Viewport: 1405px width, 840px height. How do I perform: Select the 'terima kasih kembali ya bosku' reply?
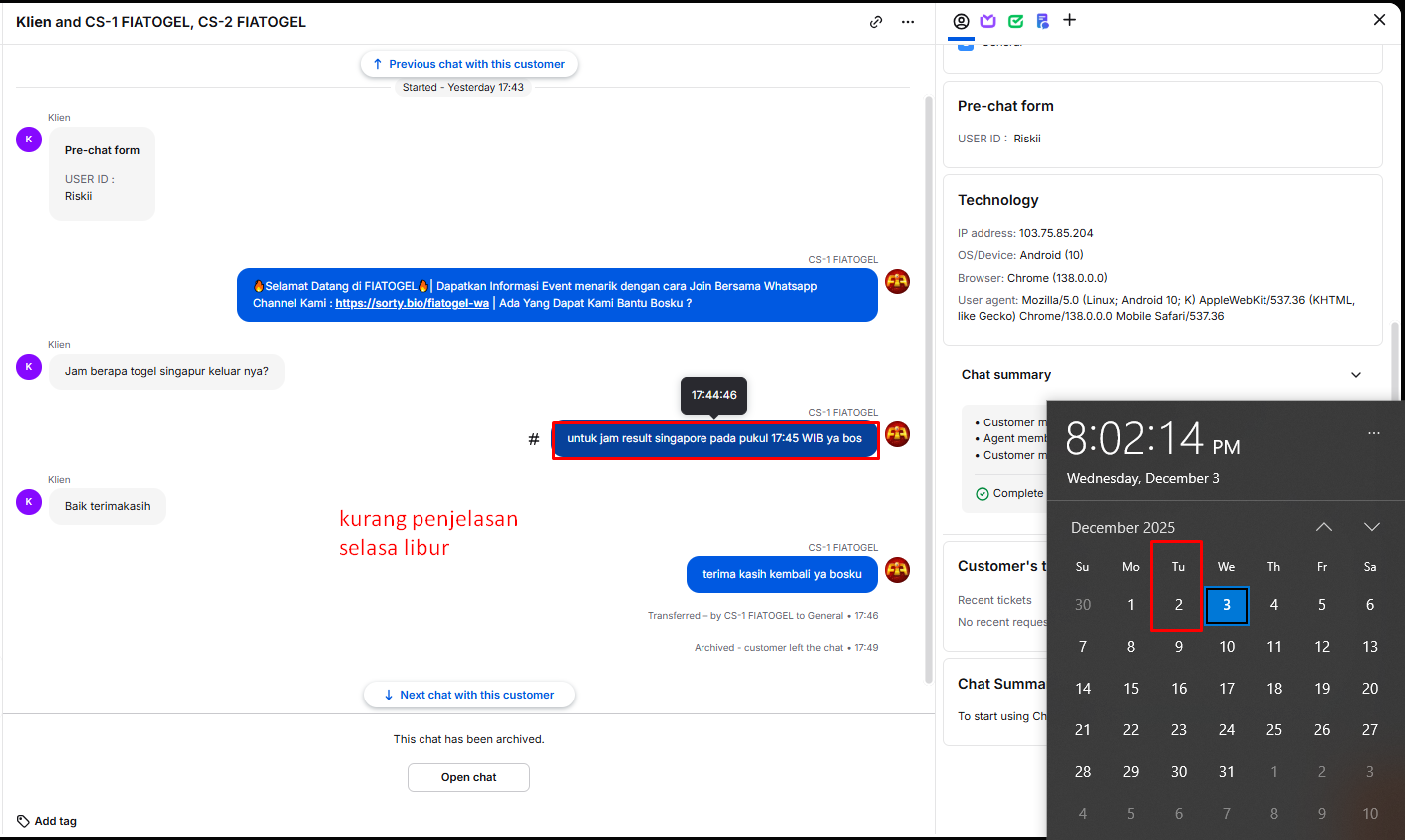782,574
